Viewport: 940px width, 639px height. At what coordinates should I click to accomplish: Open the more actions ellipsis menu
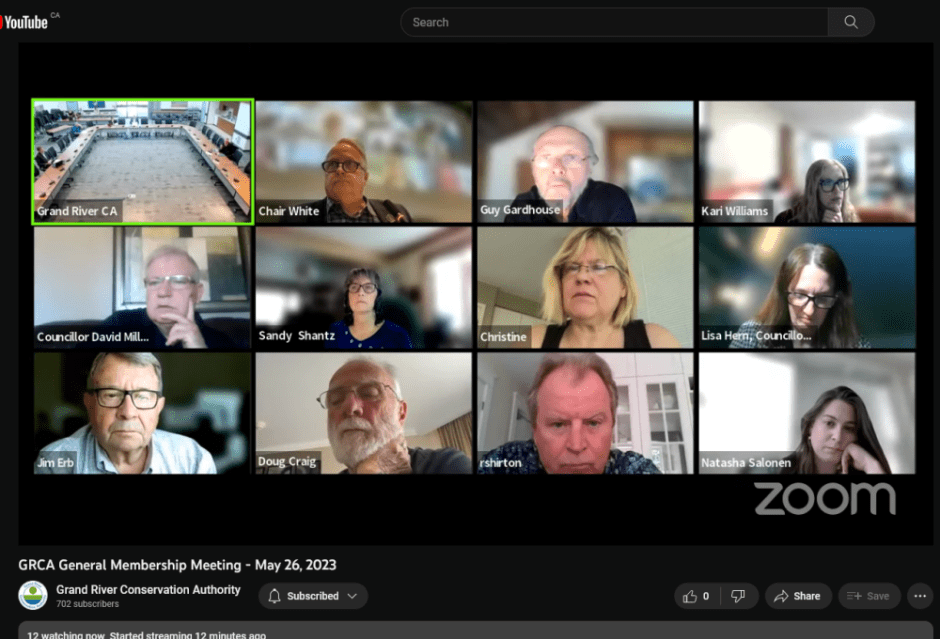pyautogui.click(x=920, y=596)
